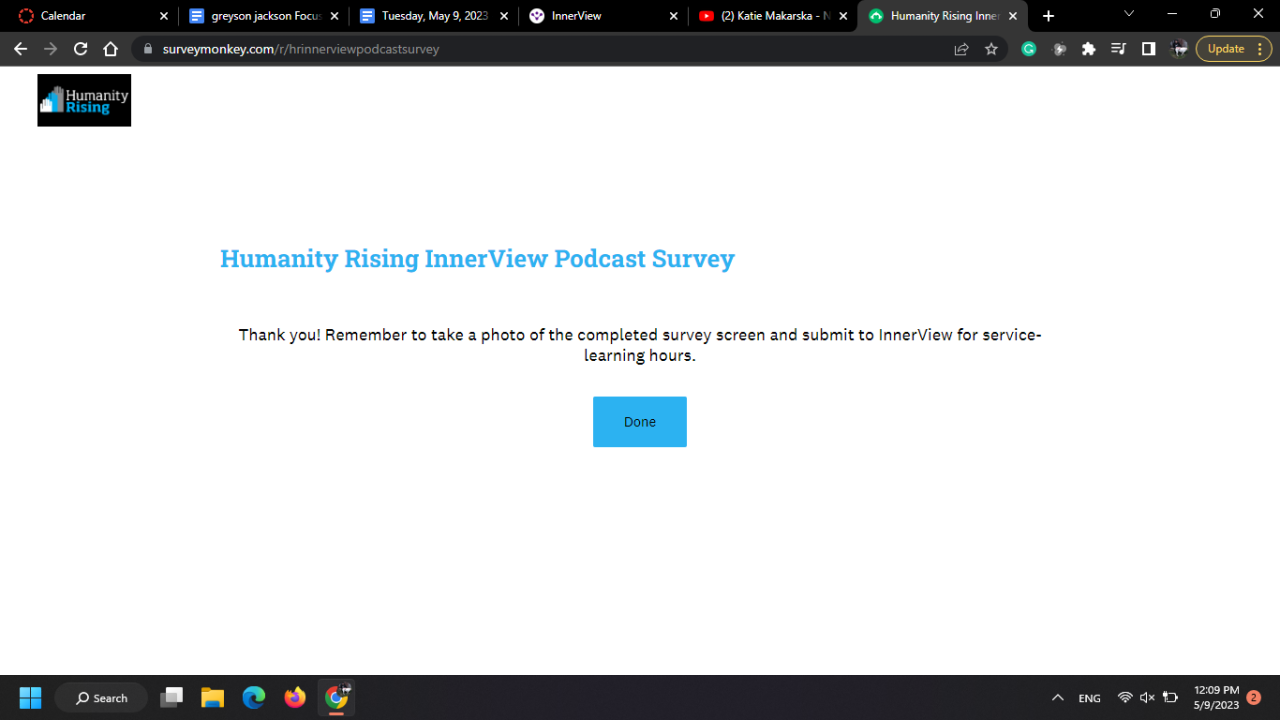Click the taskbar Search box
The image size is (1280, 720).
click(102, 698)
